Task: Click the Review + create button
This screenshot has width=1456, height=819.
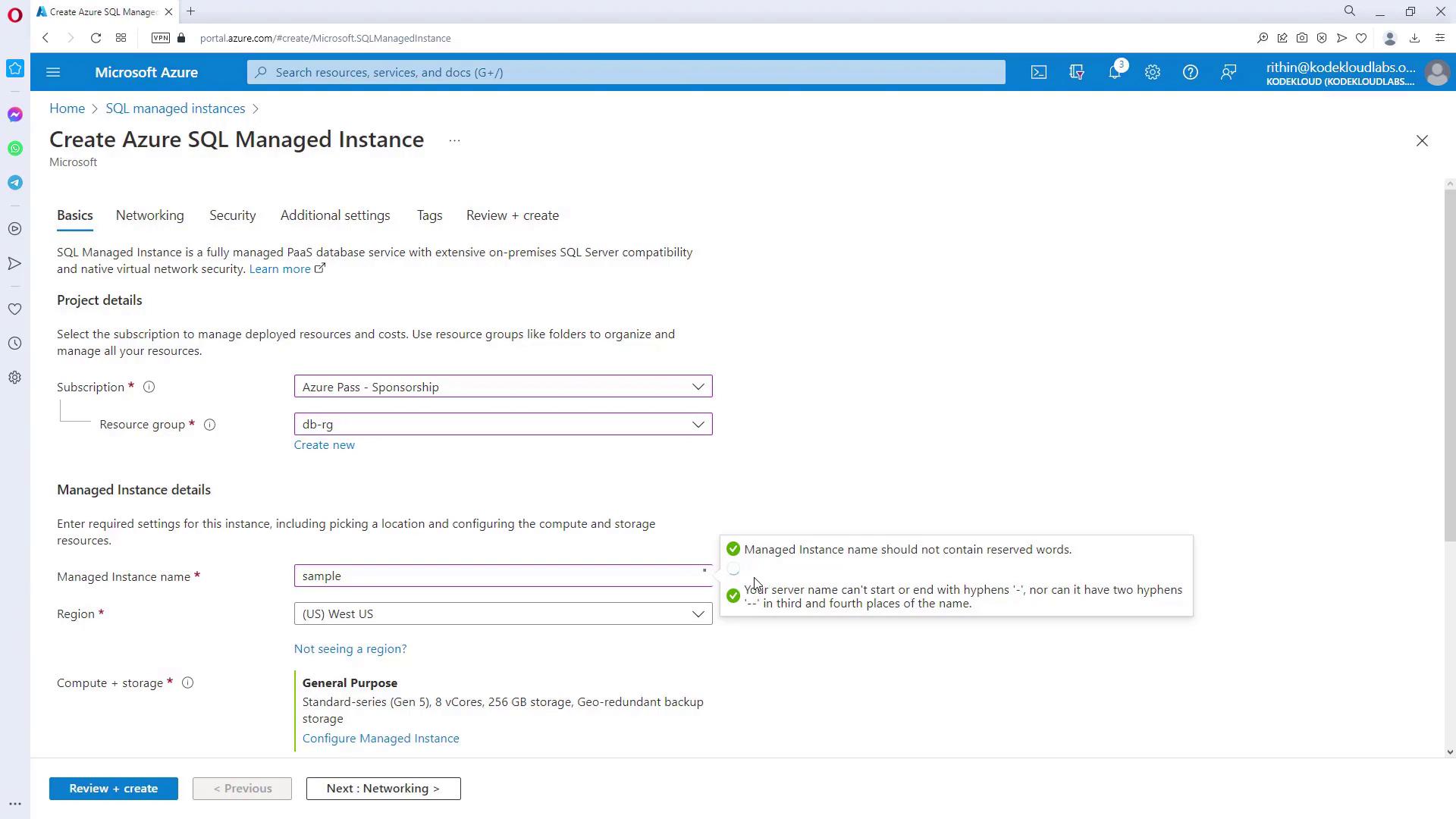Action: tap(113, 789)
